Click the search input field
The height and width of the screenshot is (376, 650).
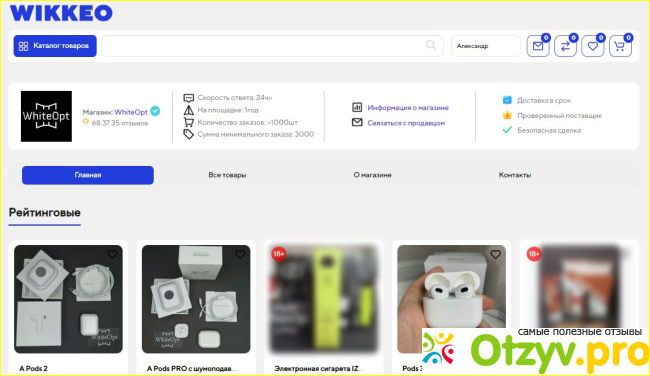point(272,46)
